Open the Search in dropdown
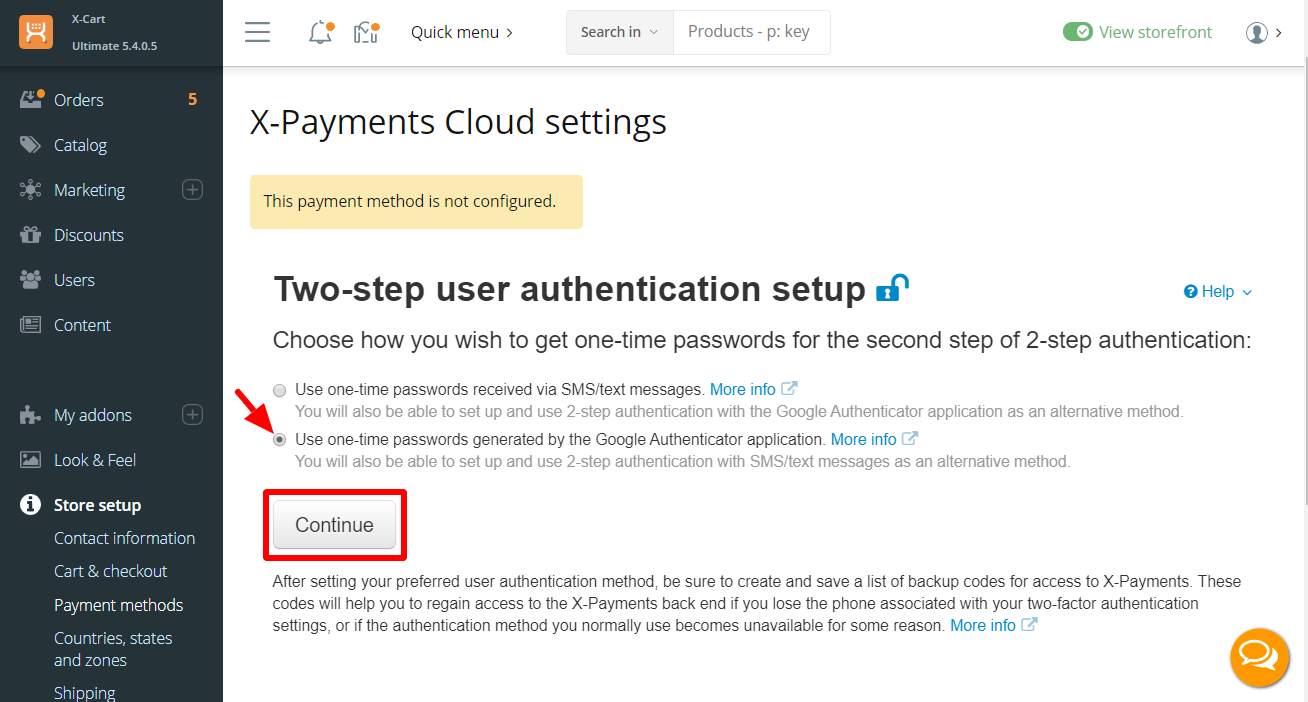The image size is (1308, 702). pos(620,32)
